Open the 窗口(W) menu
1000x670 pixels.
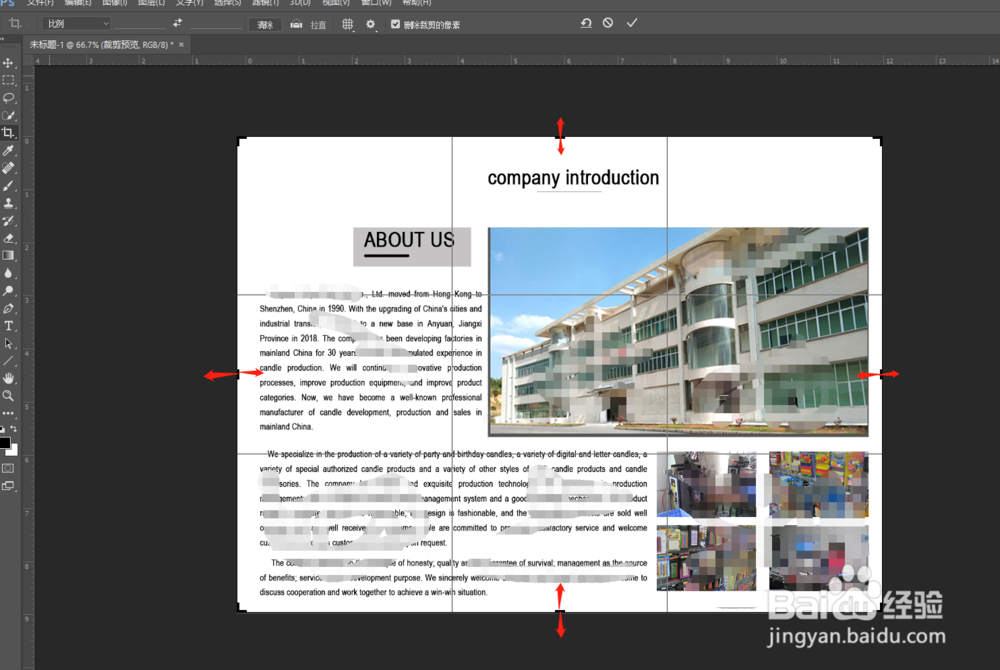(x=376, y=3)
